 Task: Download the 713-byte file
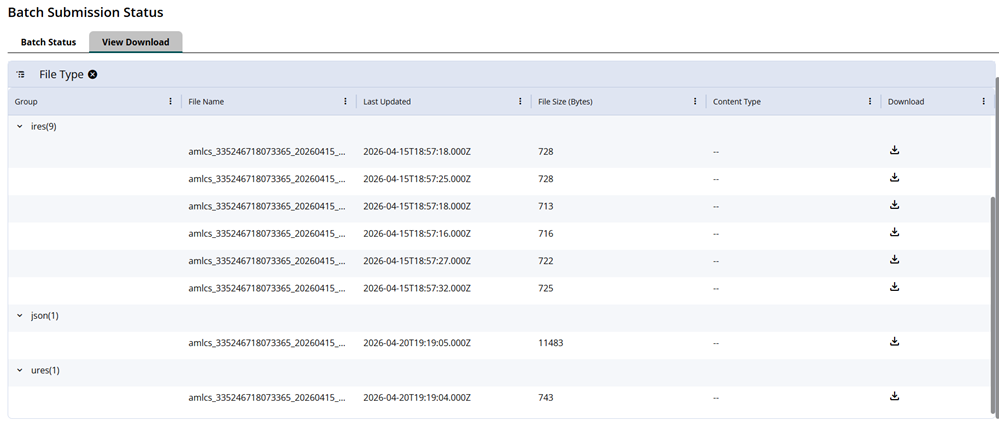tap(894, 205)
